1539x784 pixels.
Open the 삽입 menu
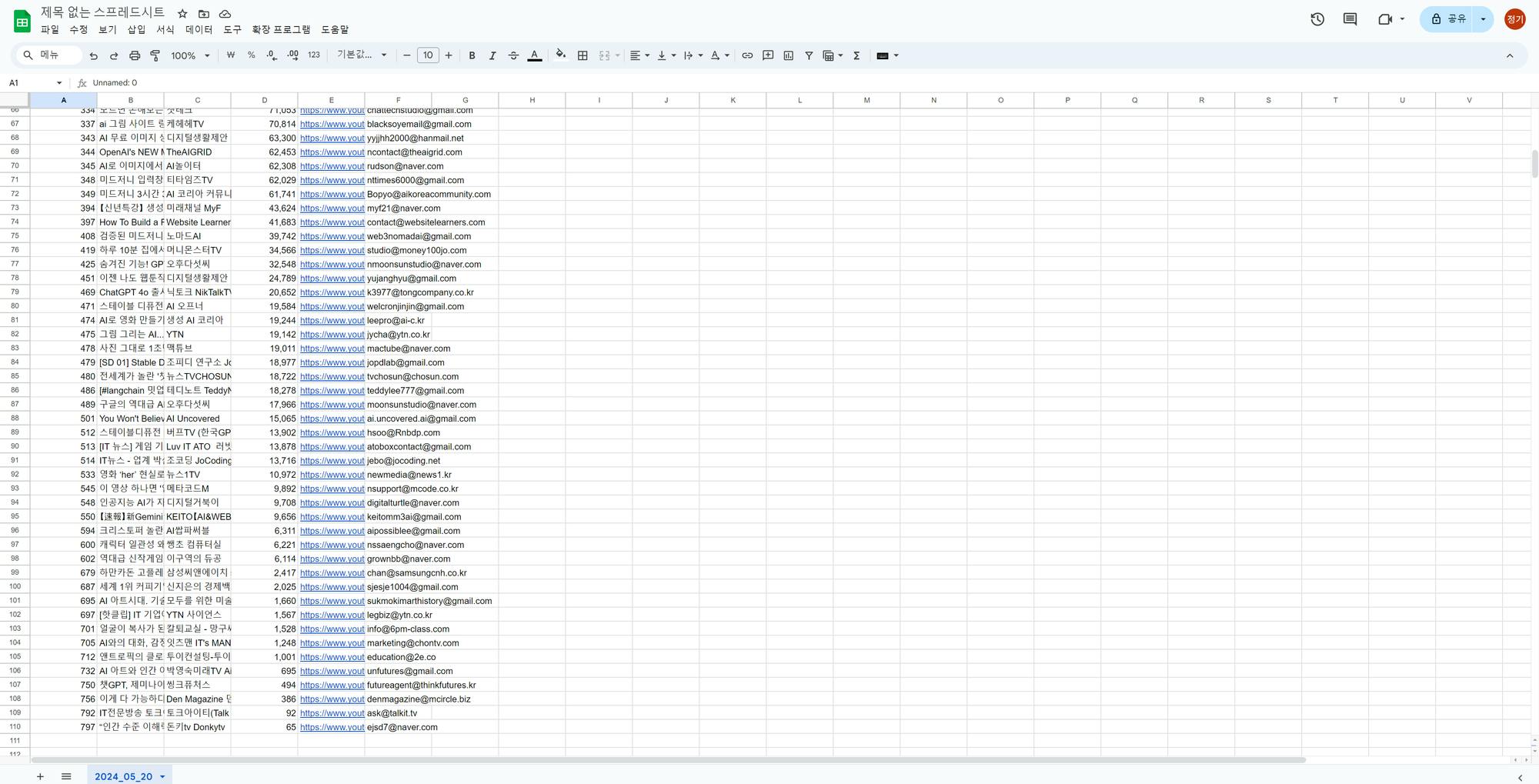[136, 30]
